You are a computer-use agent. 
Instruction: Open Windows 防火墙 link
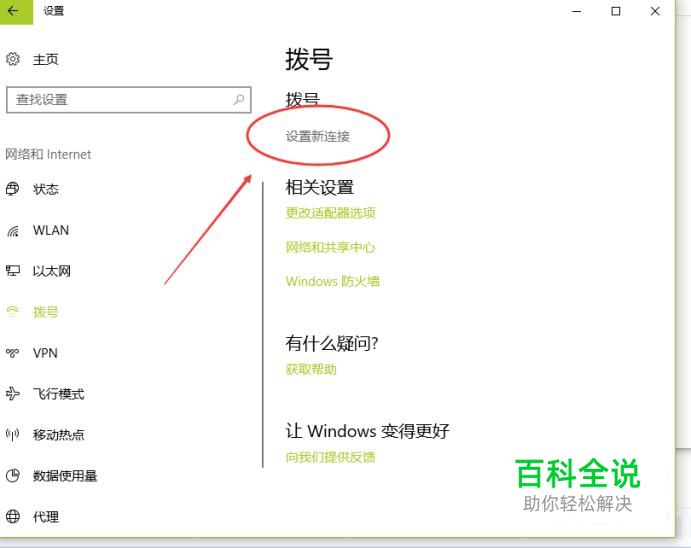point(333,281)
